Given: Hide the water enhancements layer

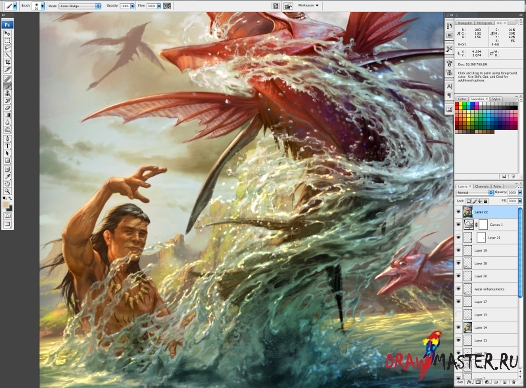Looking at the screenshot, I should pyautogui.click(x=459, y=289).
